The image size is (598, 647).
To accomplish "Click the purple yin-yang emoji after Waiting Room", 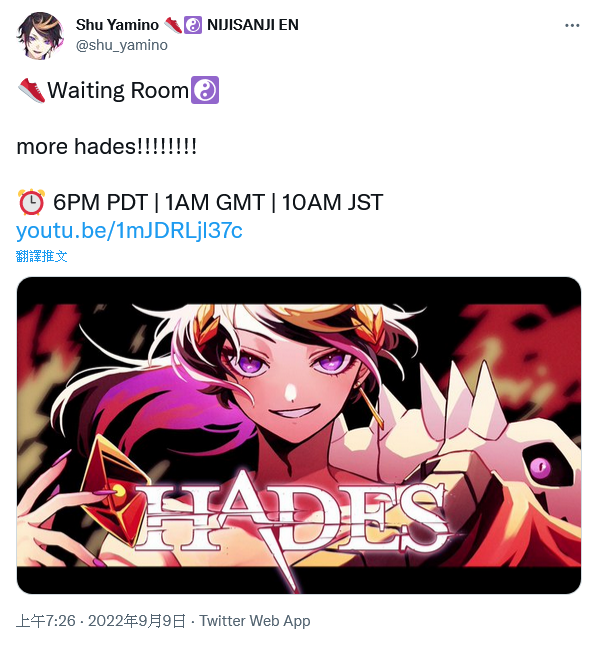I will click(205, 90).
